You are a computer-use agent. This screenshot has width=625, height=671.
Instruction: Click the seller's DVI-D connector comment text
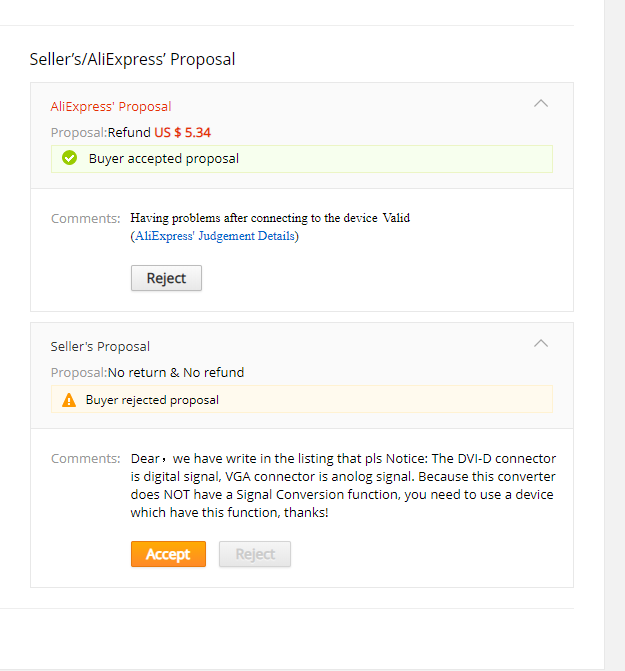click(x=343, y=485)
